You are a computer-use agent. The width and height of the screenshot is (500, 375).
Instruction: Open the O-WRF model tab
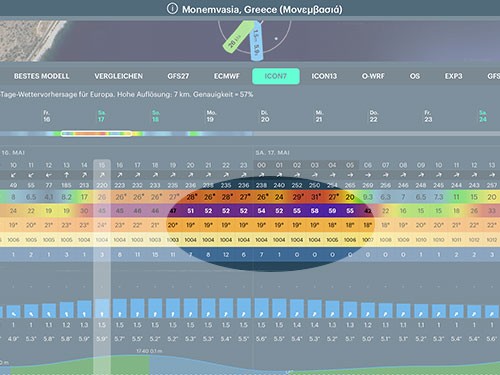pyautogui.click(x=373, y=76)
